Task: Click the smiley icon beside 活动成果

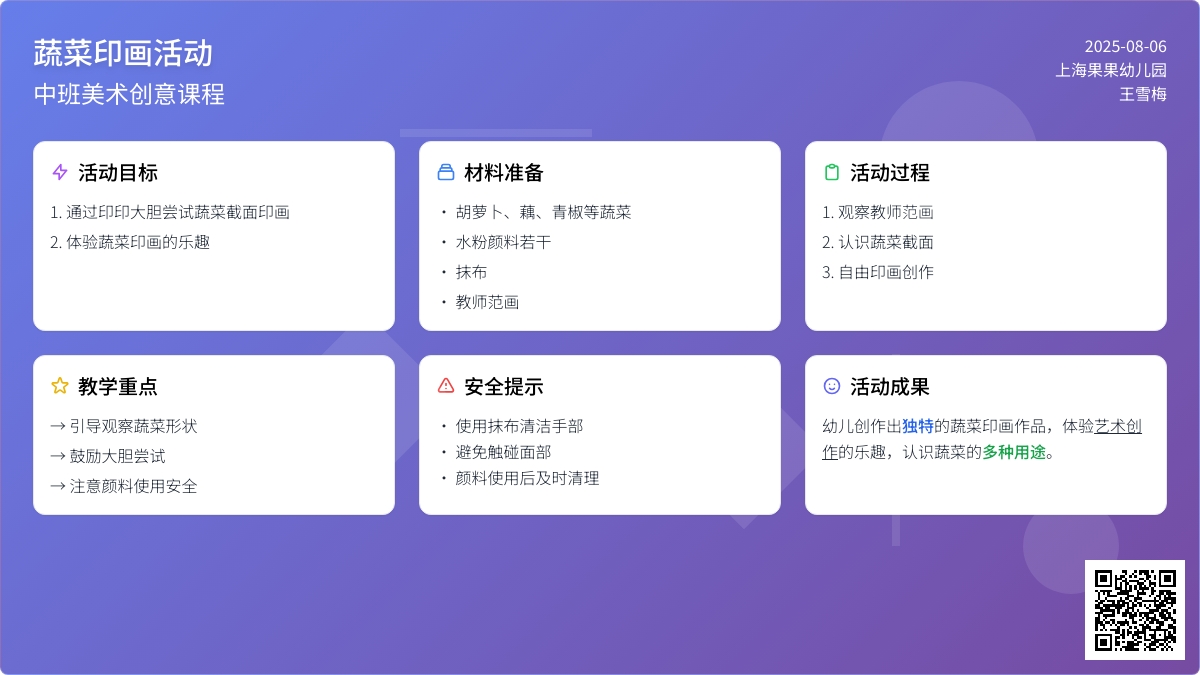Action: 832,386
